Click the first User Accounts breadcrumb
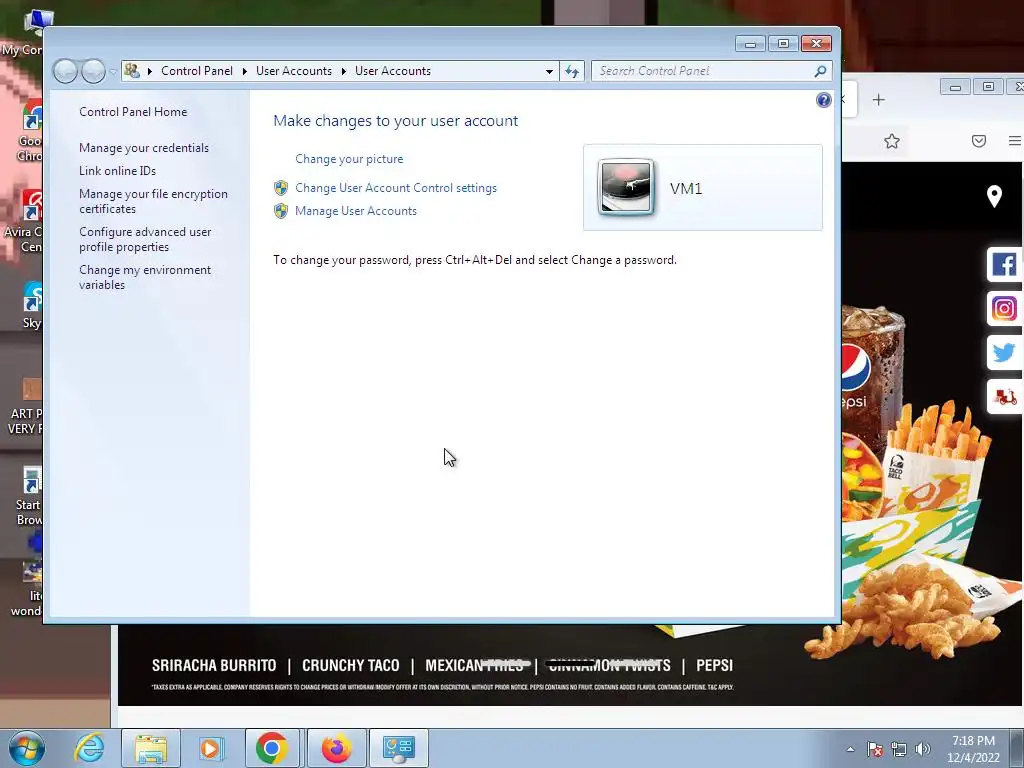 (x=294, y=71)
